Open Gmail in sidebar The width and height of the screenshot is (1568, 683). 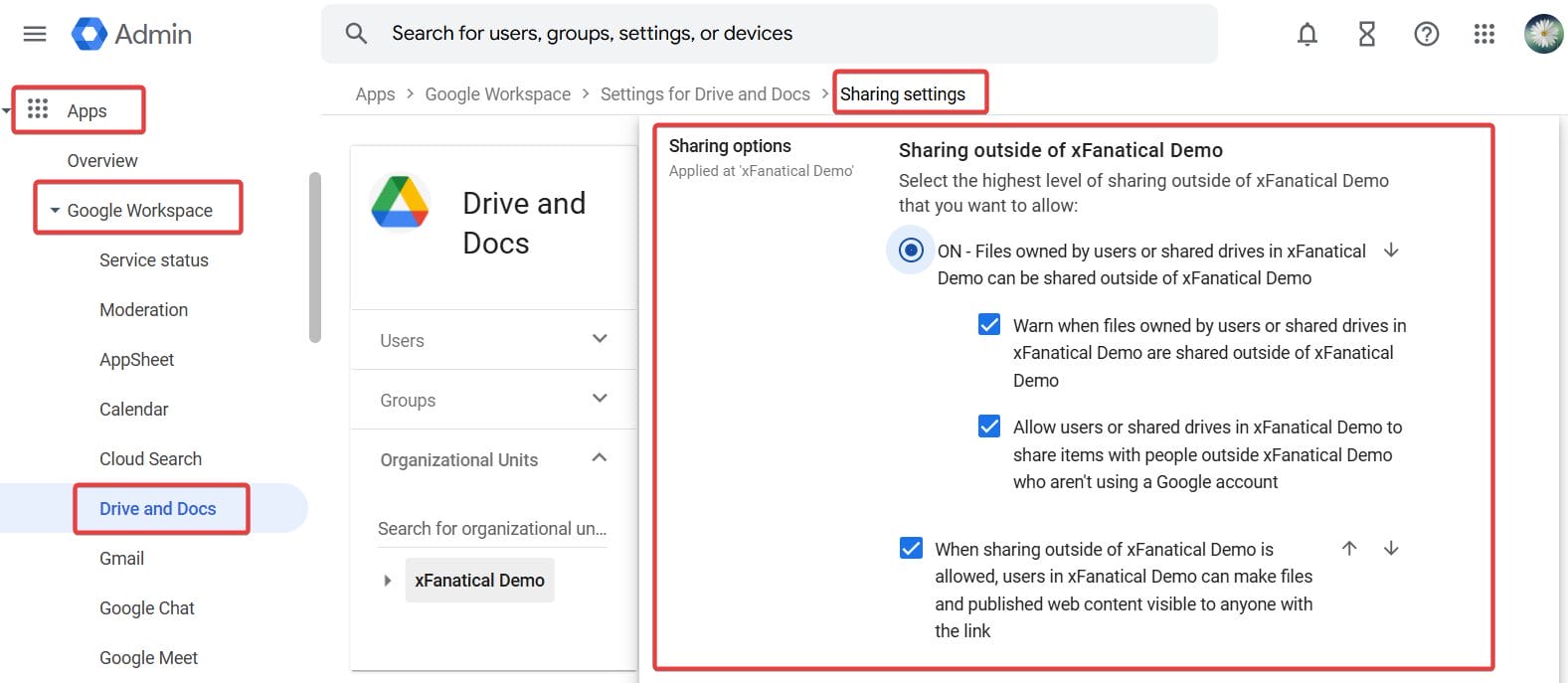point(122,559)
